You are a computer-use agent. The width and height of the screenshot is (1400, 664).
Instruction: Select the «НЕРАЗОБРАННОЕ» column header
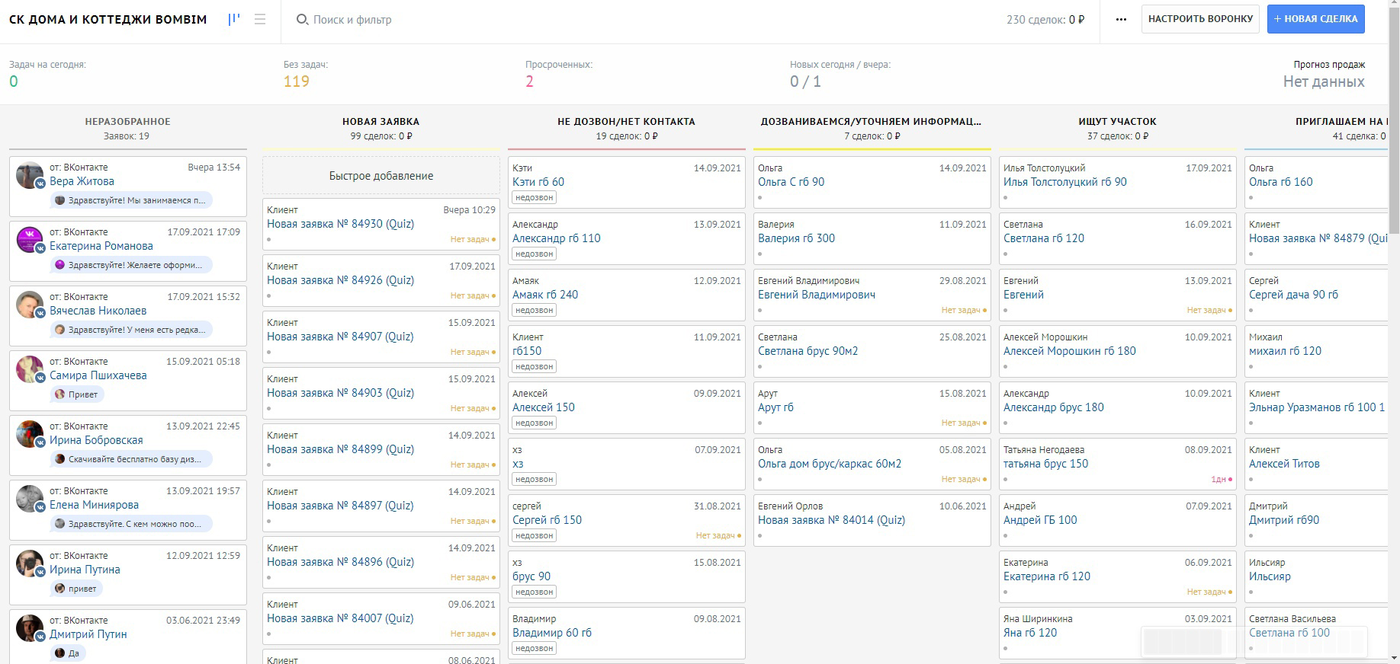[127, 121]
